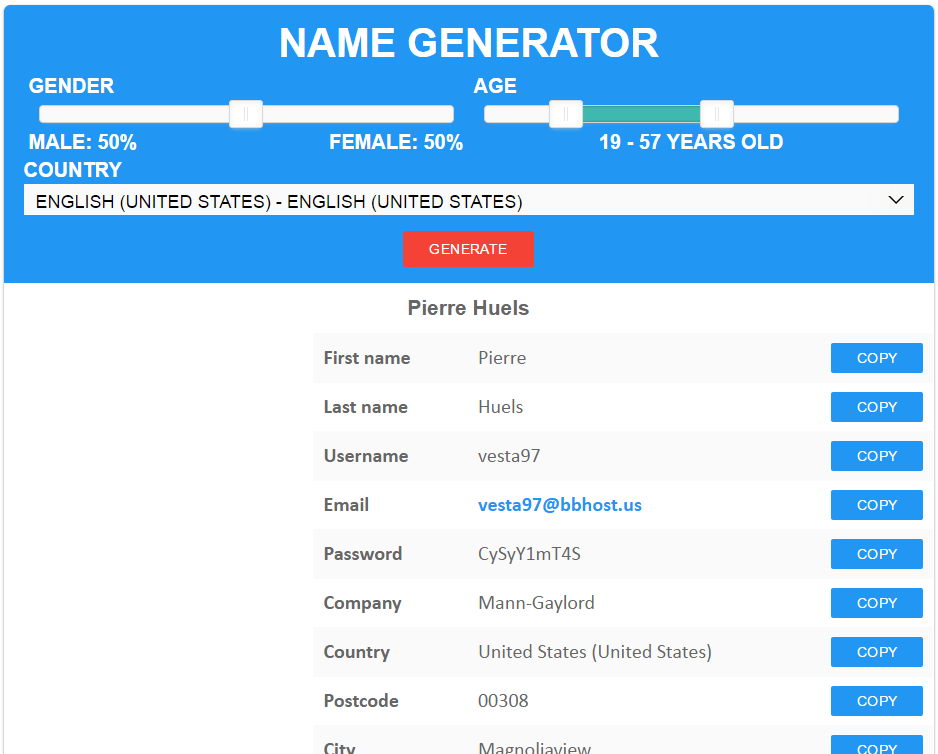The image size is (938, 754).
Task: Copy the Last name Huels
Action: 876,407
